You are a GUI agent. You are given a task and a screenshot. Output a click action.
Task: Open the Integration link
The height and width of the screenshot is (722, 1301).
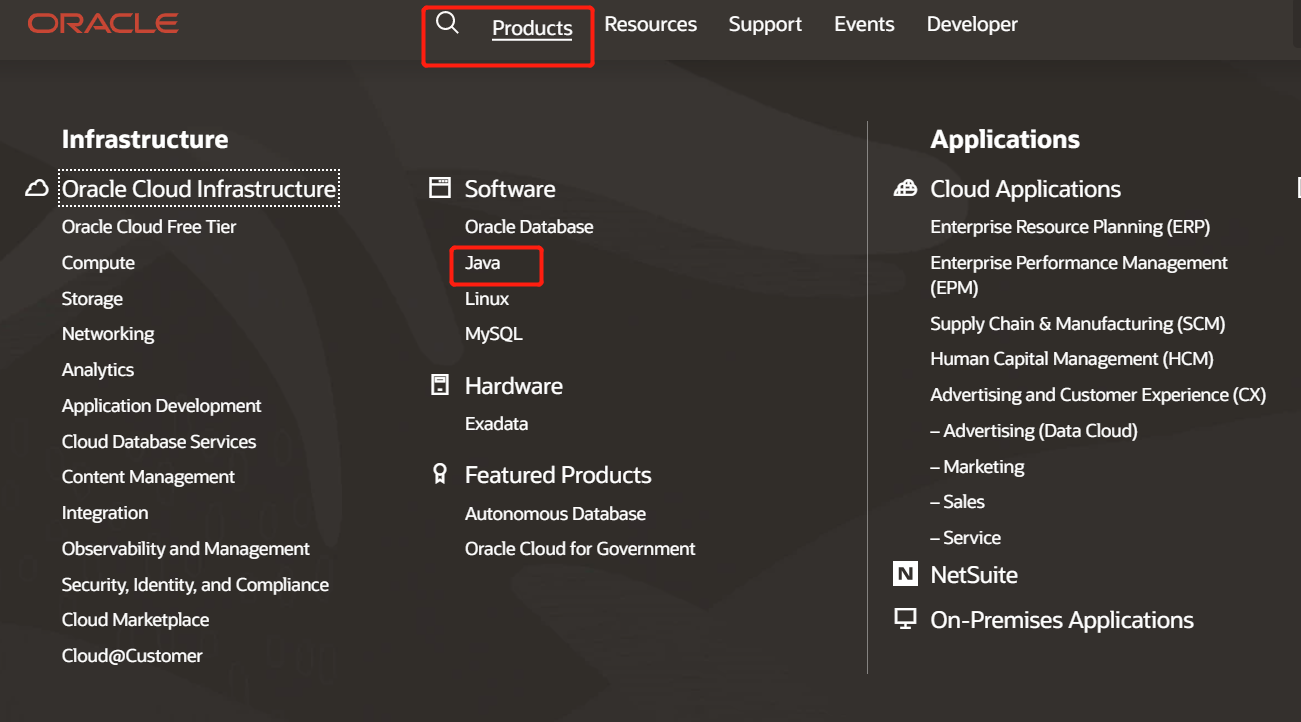105,513
